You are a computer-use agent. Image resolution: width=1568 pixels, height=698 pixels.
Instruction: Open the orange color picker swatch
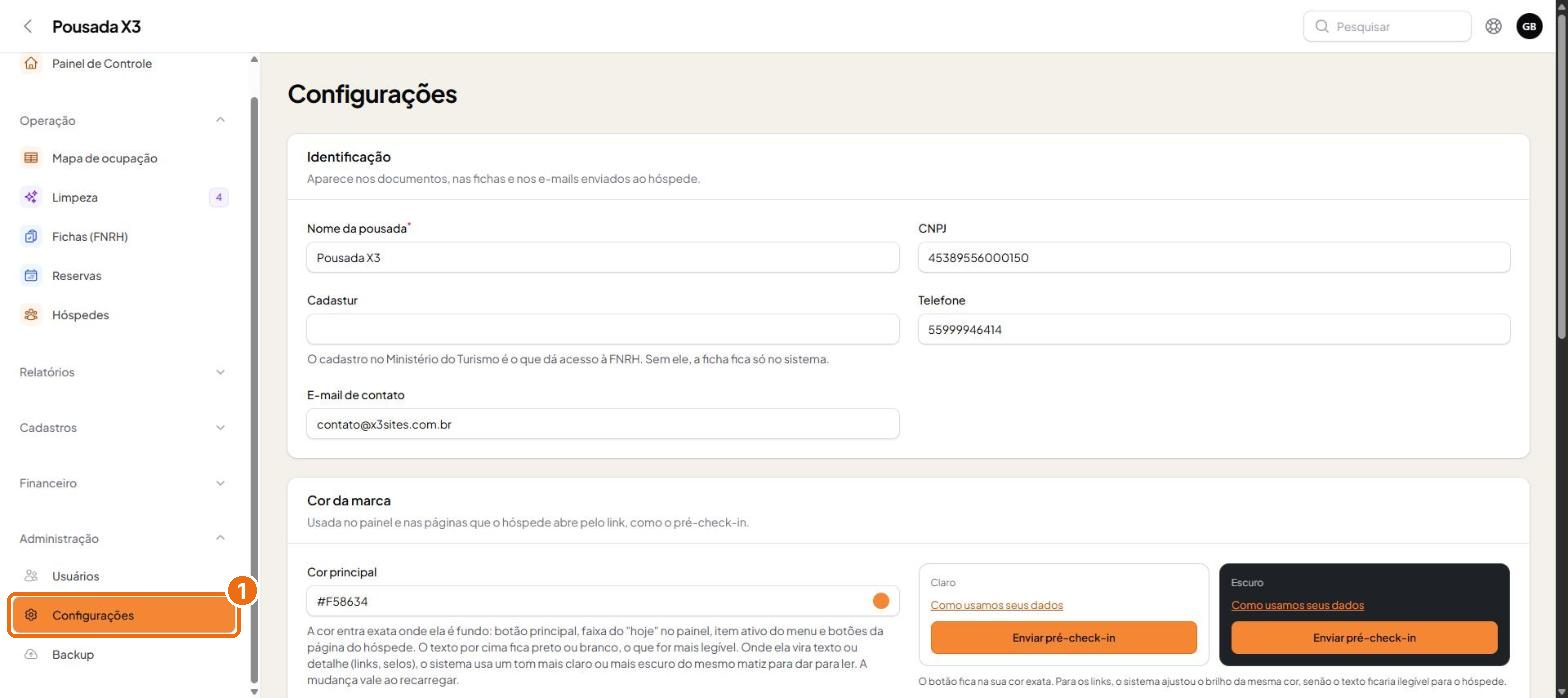click(881, 601)
